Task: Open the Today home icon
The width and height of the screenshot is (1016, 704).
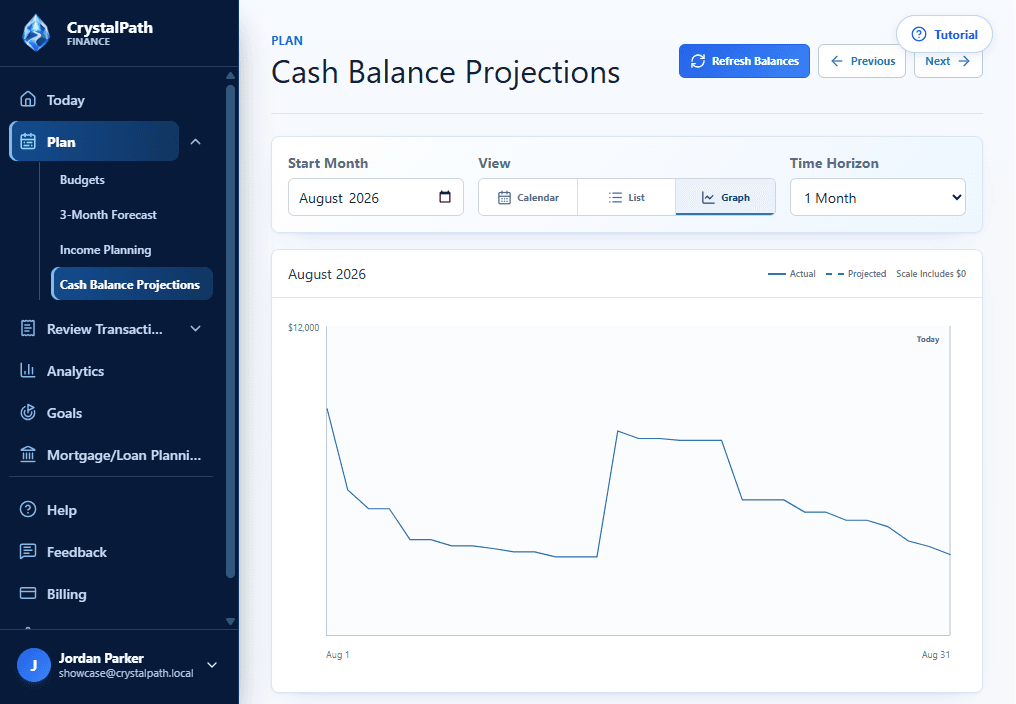Action: pos(28,99)
